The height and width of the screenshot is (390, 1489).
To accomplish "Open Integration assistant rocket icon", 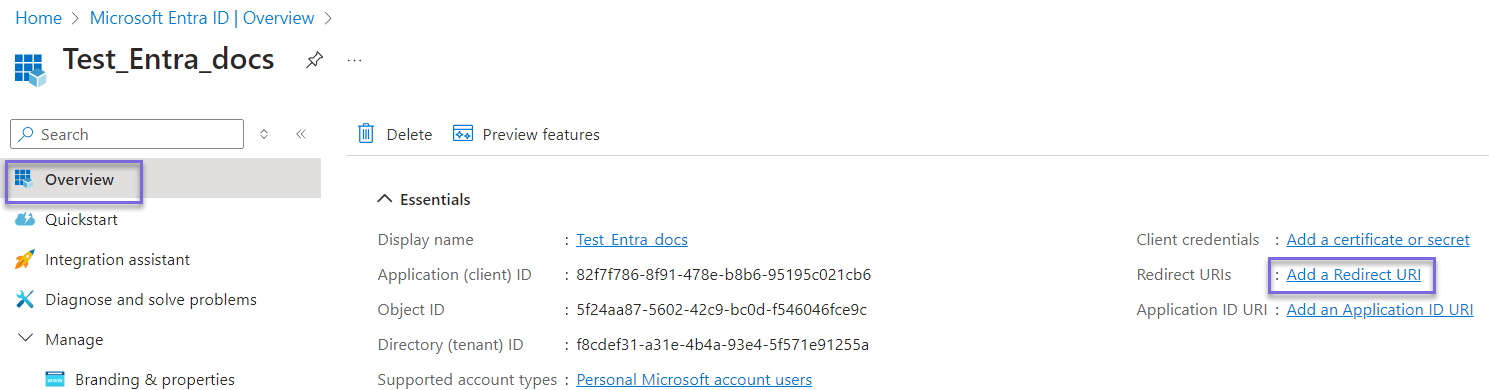I will [25, 260].
